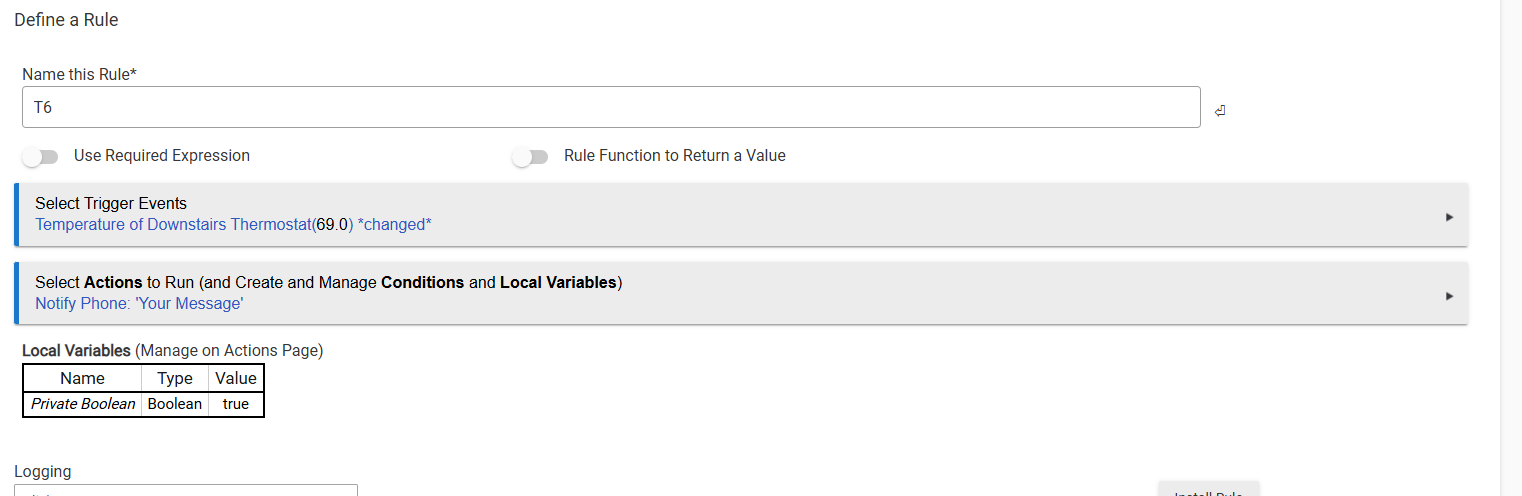Click the Use Required Expression label text
This screenshot has width=1522, height=496.
coord(162,156)
